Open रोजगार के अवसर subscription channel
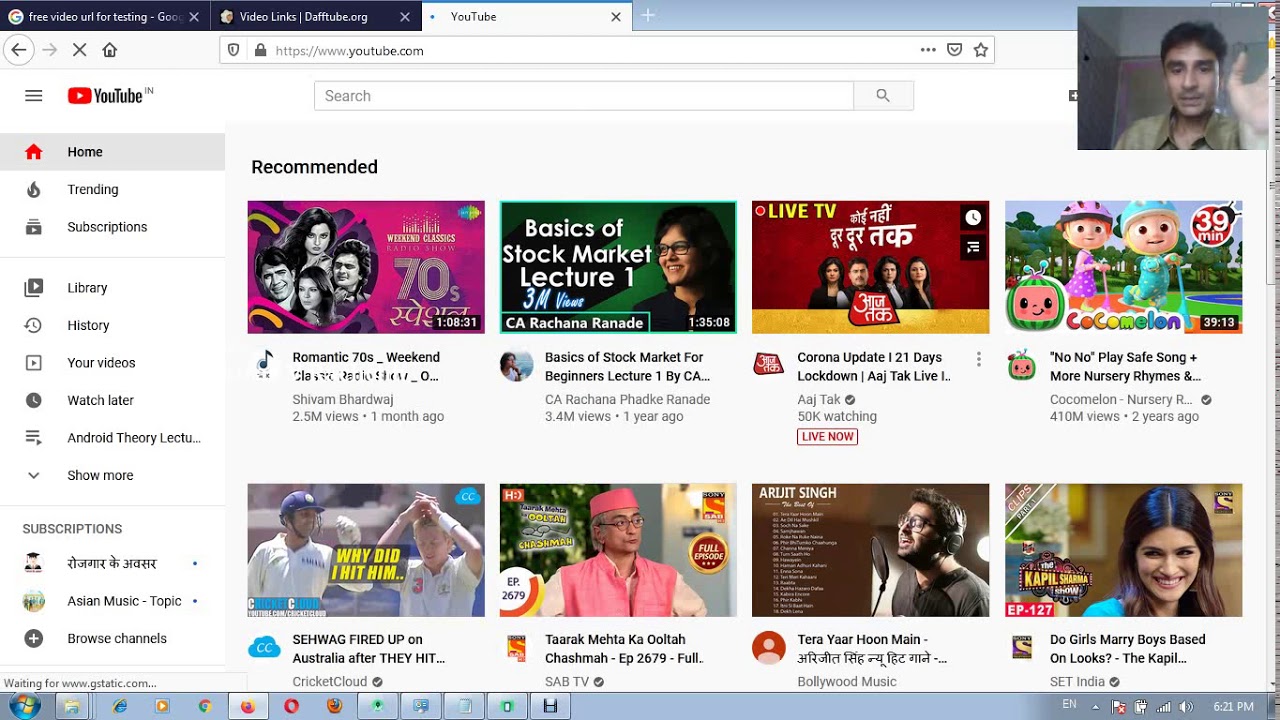 tap(112, 563)
